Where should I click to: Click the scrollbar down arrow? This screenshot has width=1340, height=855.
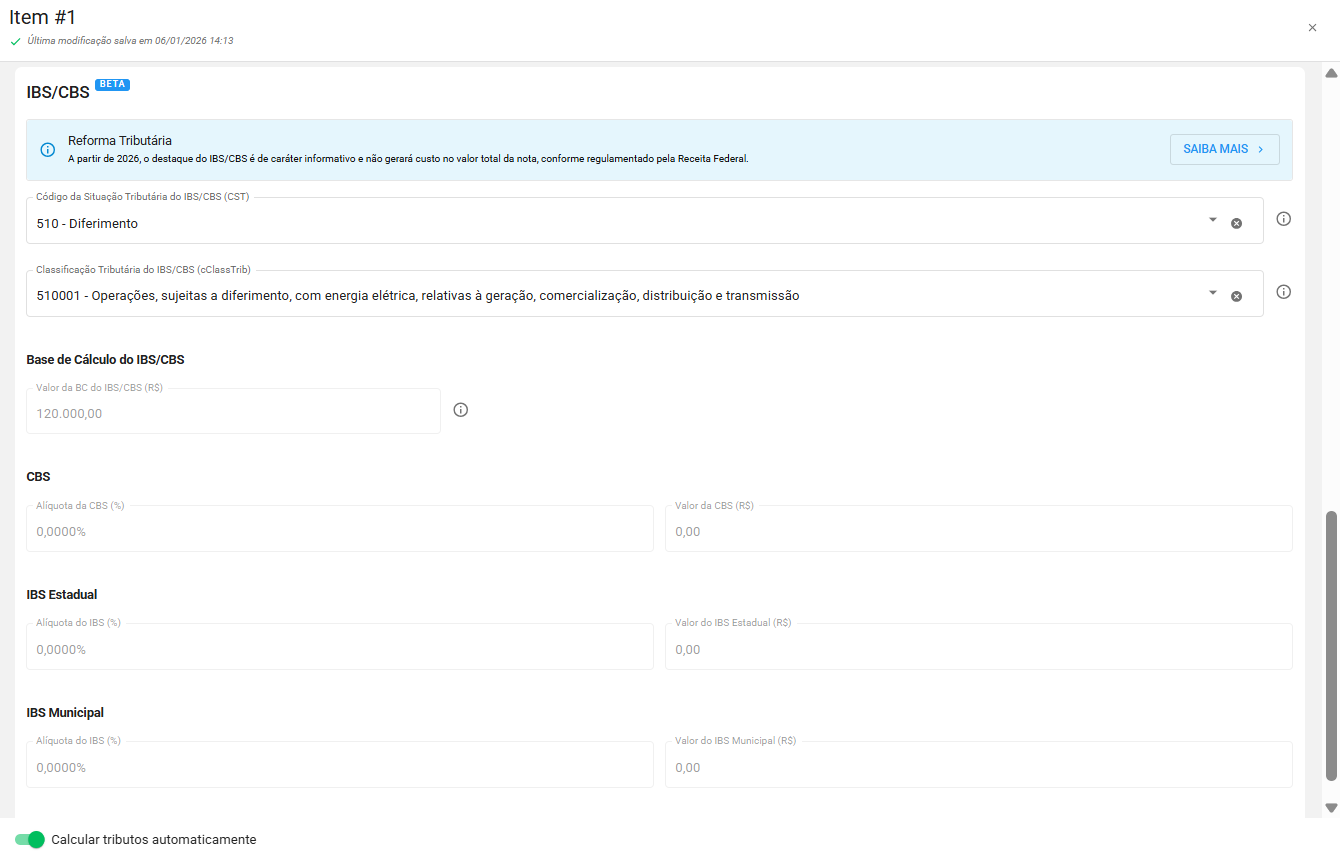(x=1331, y=807)
